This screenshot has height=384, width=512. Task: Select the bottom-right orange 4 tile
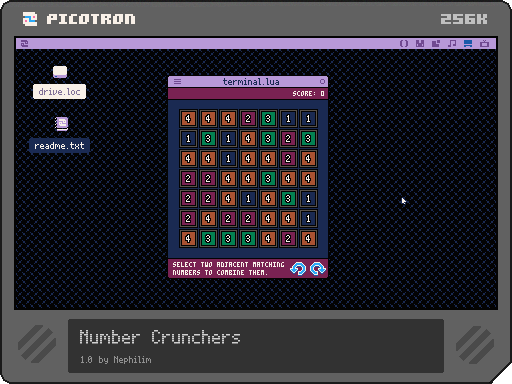(x=308, y=239)
